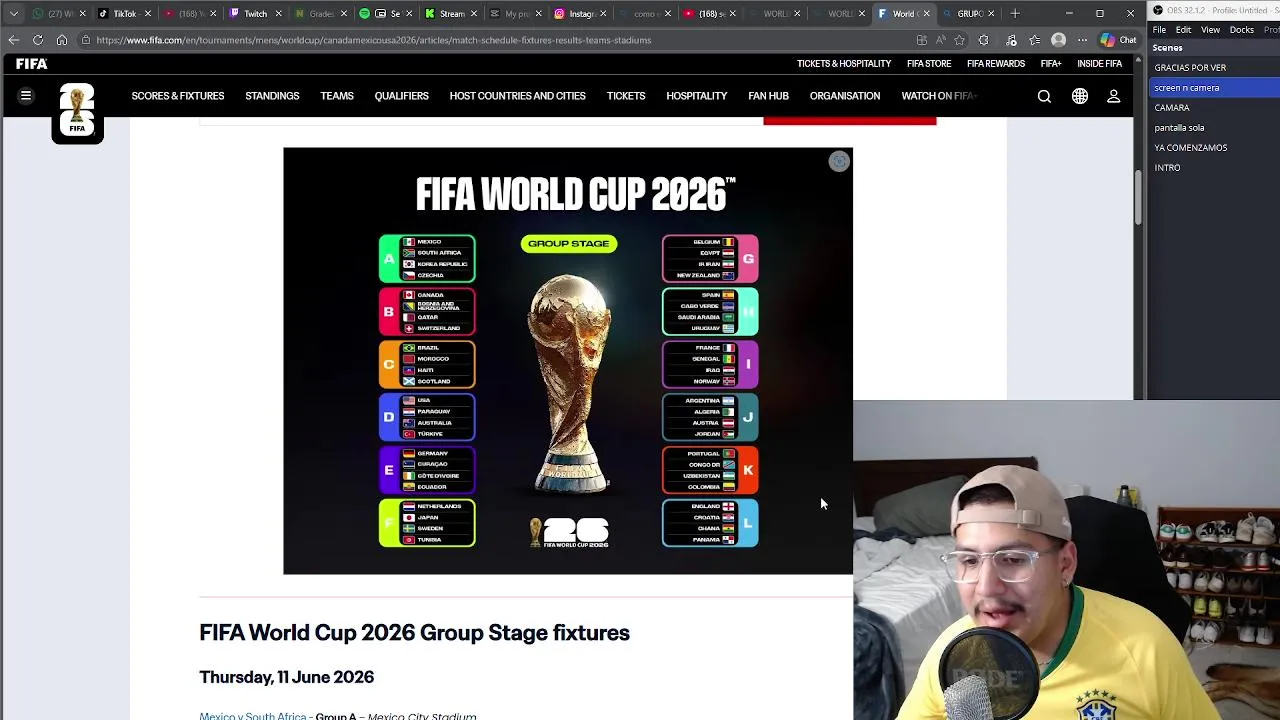Image resolution: width=1280 pixels, height=720 pixels.
Task: Click the World Cup 2026 group stage image
Action: click(x=568, y=361)
